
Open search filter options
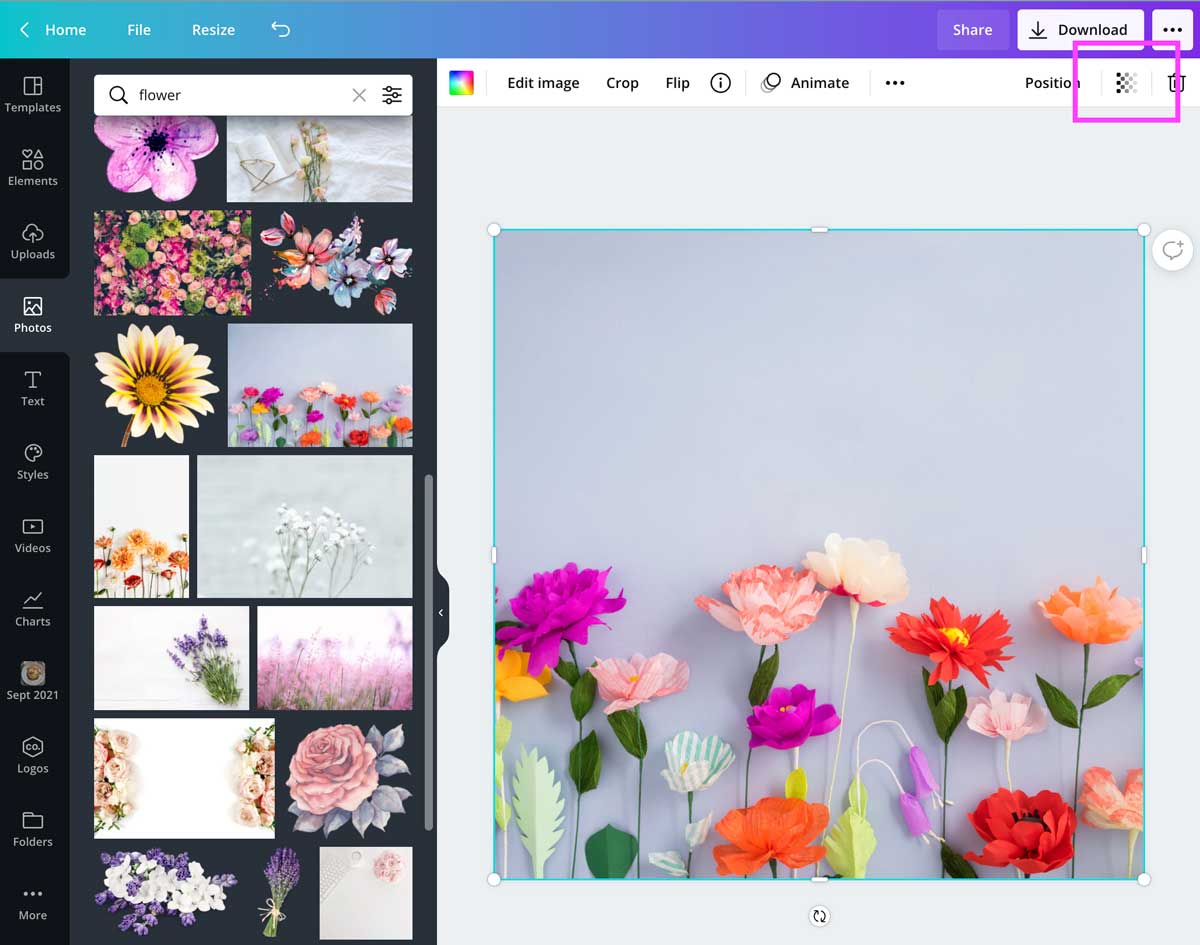391,94
